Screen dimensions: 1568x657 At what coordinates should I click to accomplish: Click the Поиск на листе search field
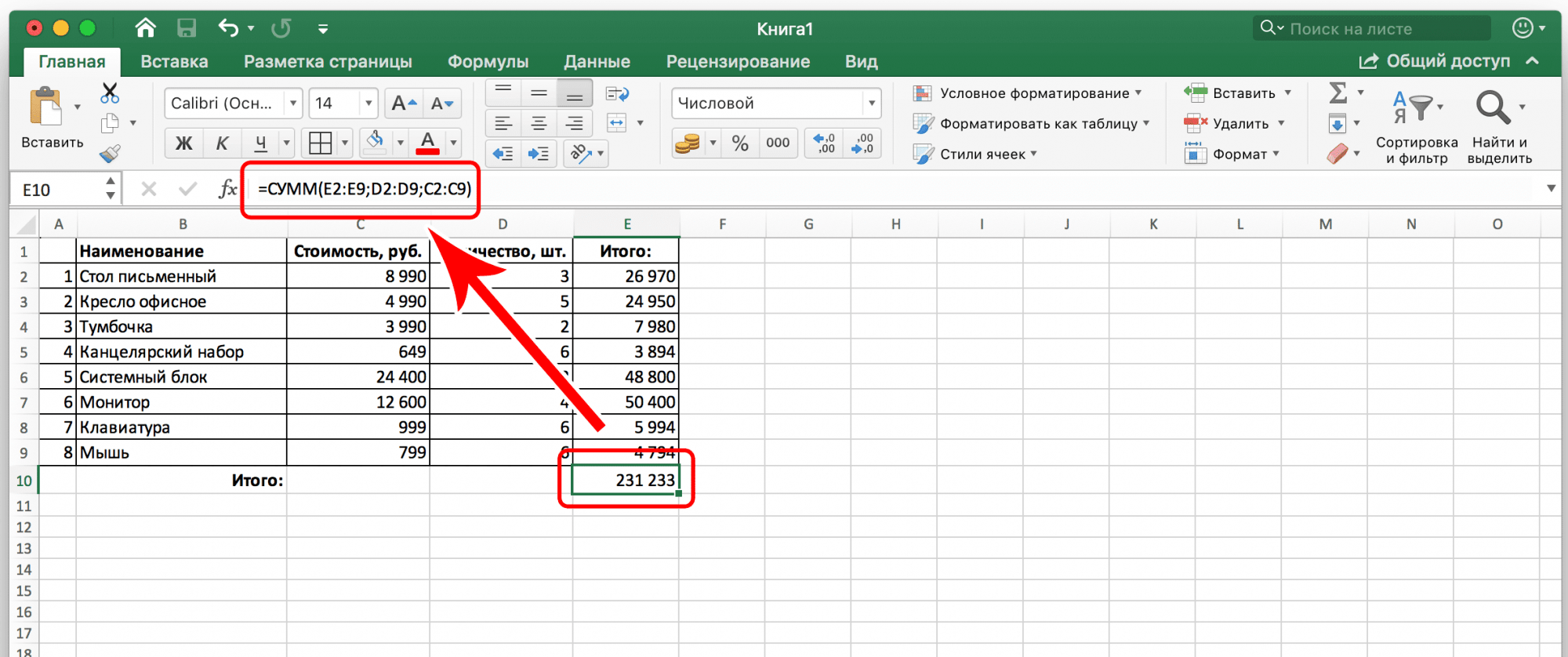(x=1372, y=28)
